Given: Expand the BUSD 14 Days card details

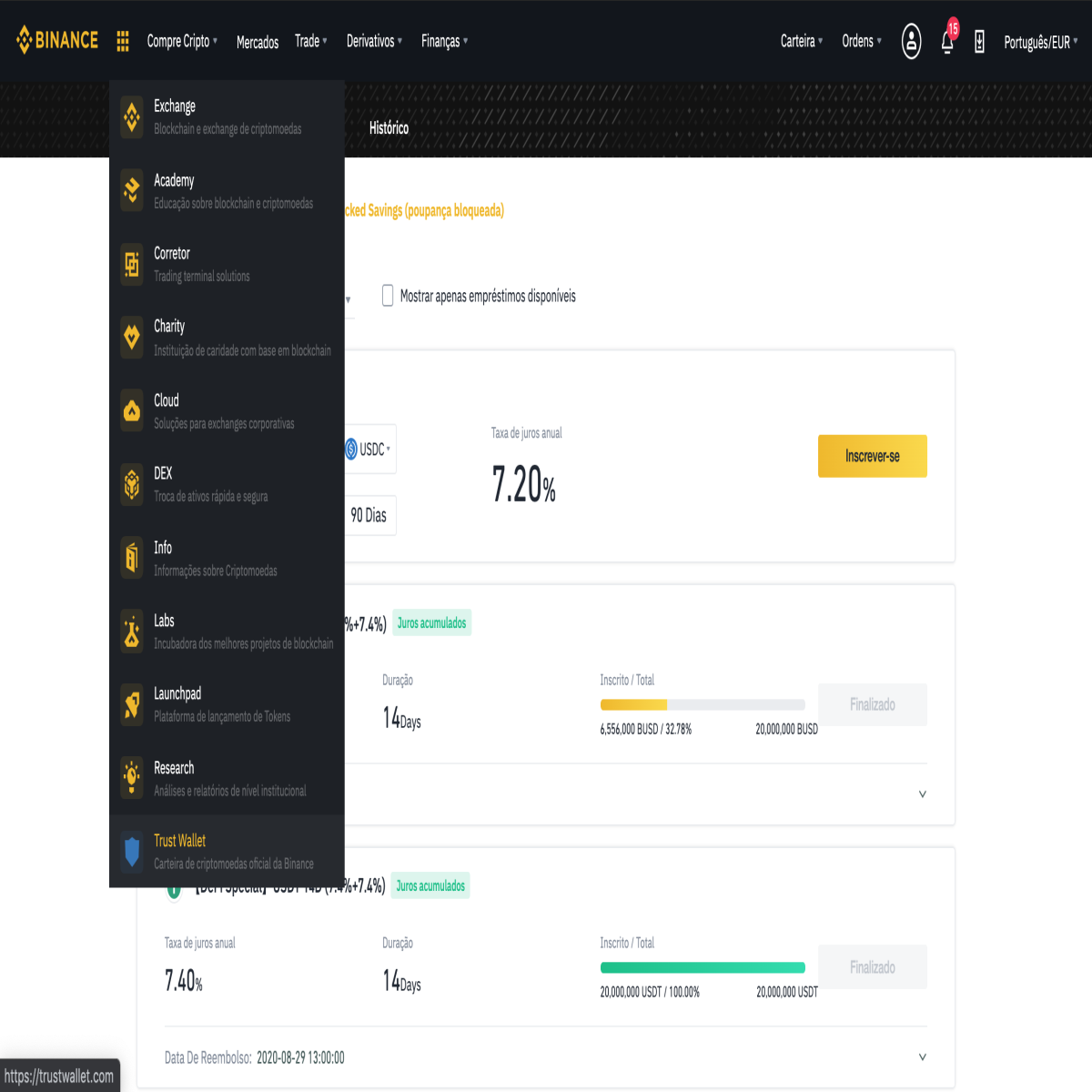Looking at the screenshot, I should 922,794.
